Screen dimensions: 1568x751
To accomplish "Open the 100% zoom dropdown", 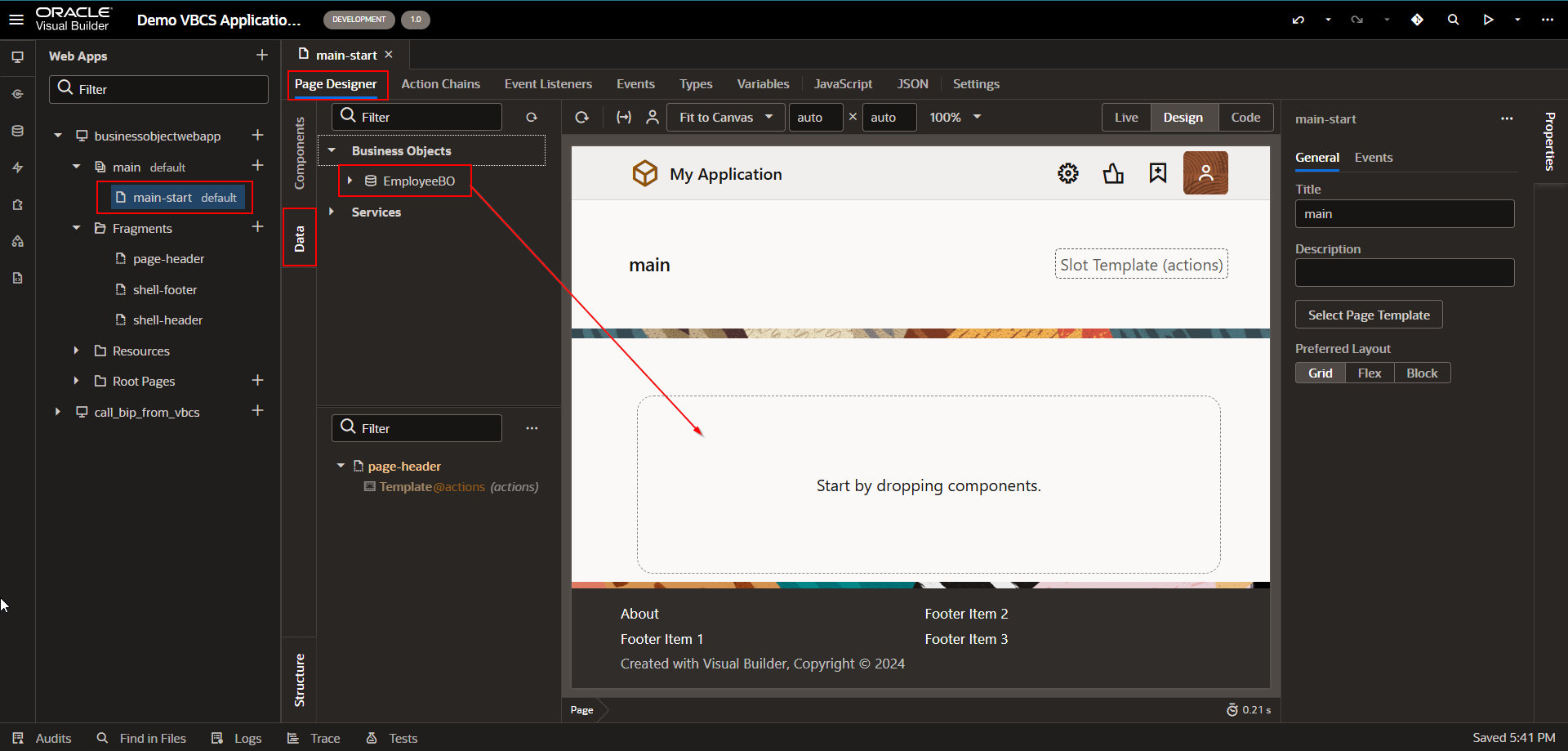I will tap(955, 118).
